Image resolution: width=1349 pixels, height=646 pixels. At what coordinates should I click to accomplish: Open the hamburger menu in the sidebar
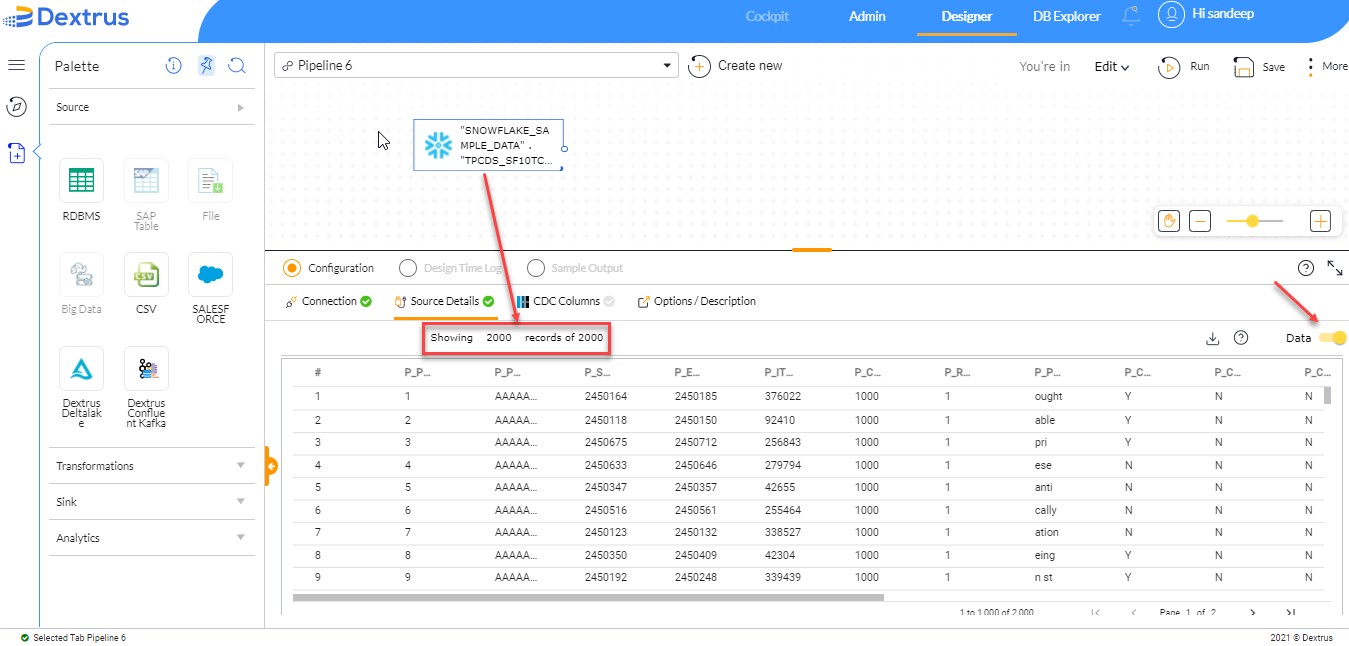[x=16, y=65]
